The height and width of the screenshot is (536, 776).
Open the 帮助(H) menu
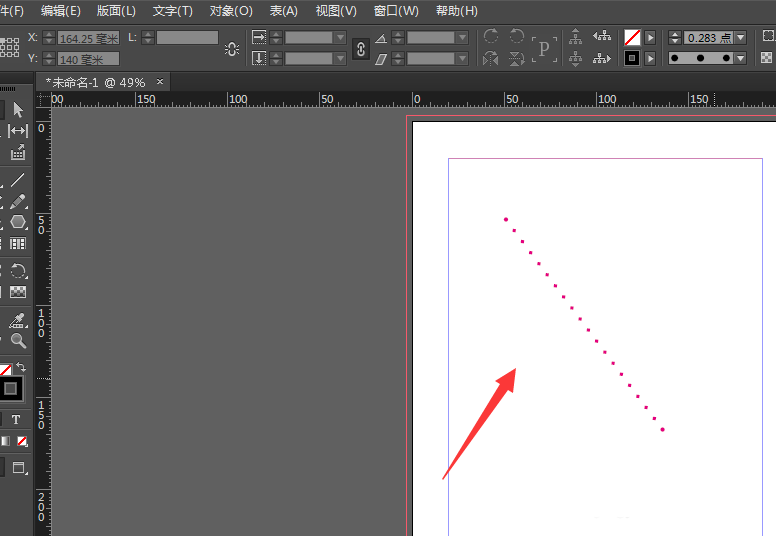(456, 11)
